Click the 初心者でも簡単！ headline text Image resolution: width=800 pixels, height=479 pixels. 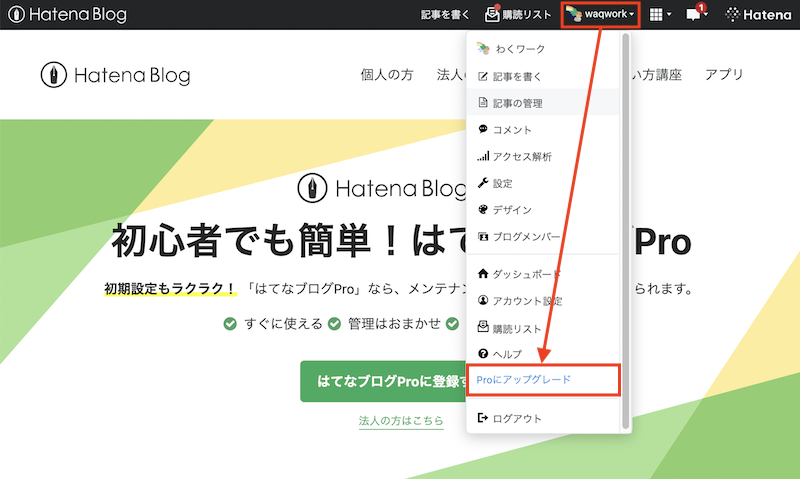tap(257, 240)
